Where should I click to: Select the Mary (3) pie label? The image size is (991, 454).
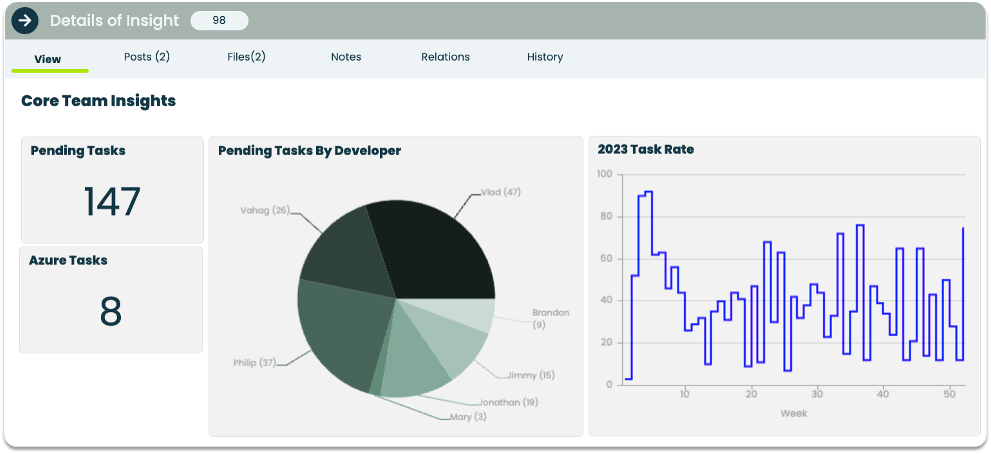(x=468, y=417)
